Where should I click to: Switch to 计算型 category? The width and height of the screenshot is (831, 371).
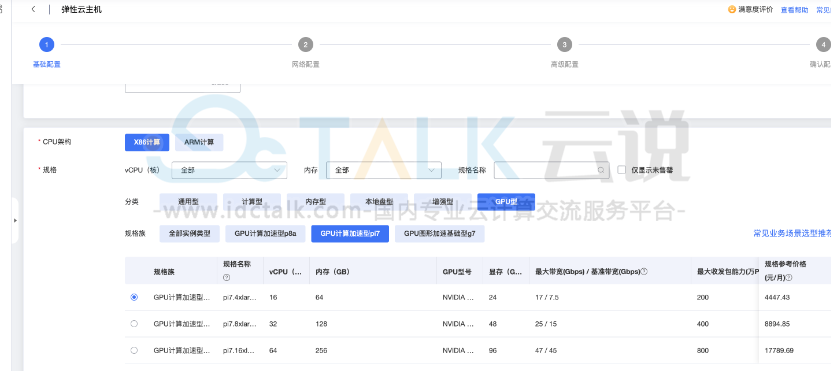(x=252, y=202)
